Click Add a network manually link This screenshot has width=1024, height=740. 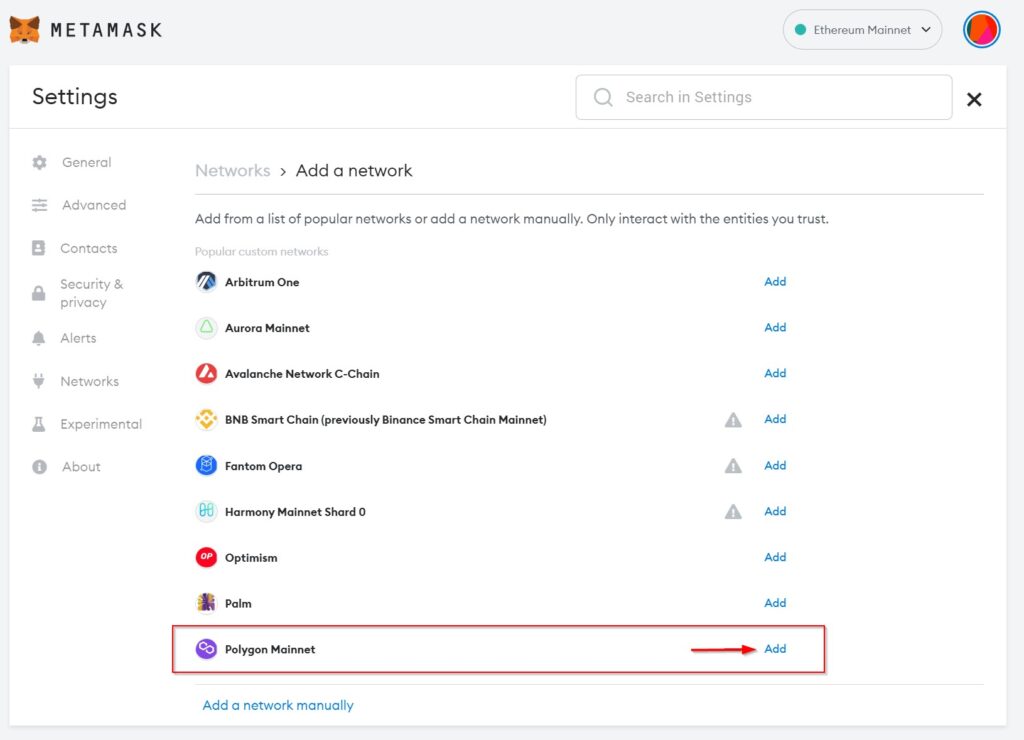point(278,705)
